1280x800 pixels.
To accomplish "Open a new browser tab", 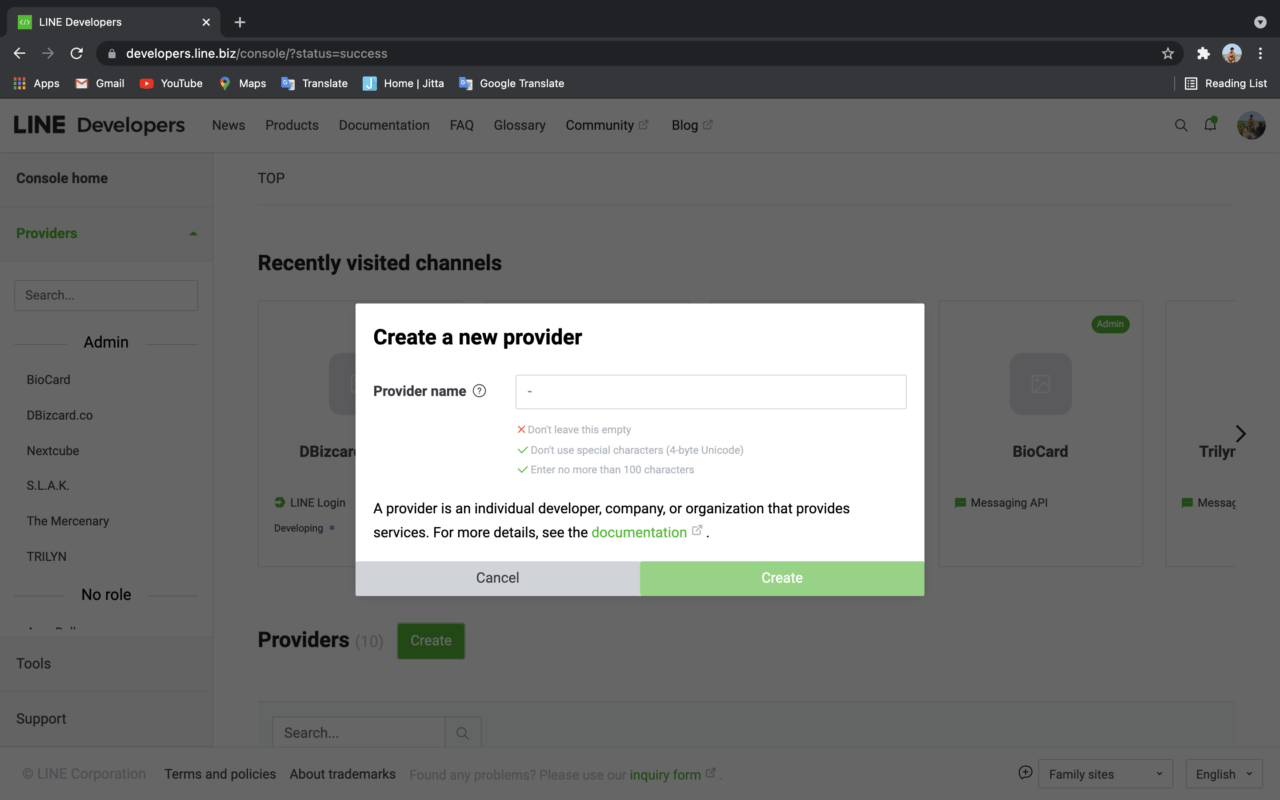I will click(x=240, y=22).
